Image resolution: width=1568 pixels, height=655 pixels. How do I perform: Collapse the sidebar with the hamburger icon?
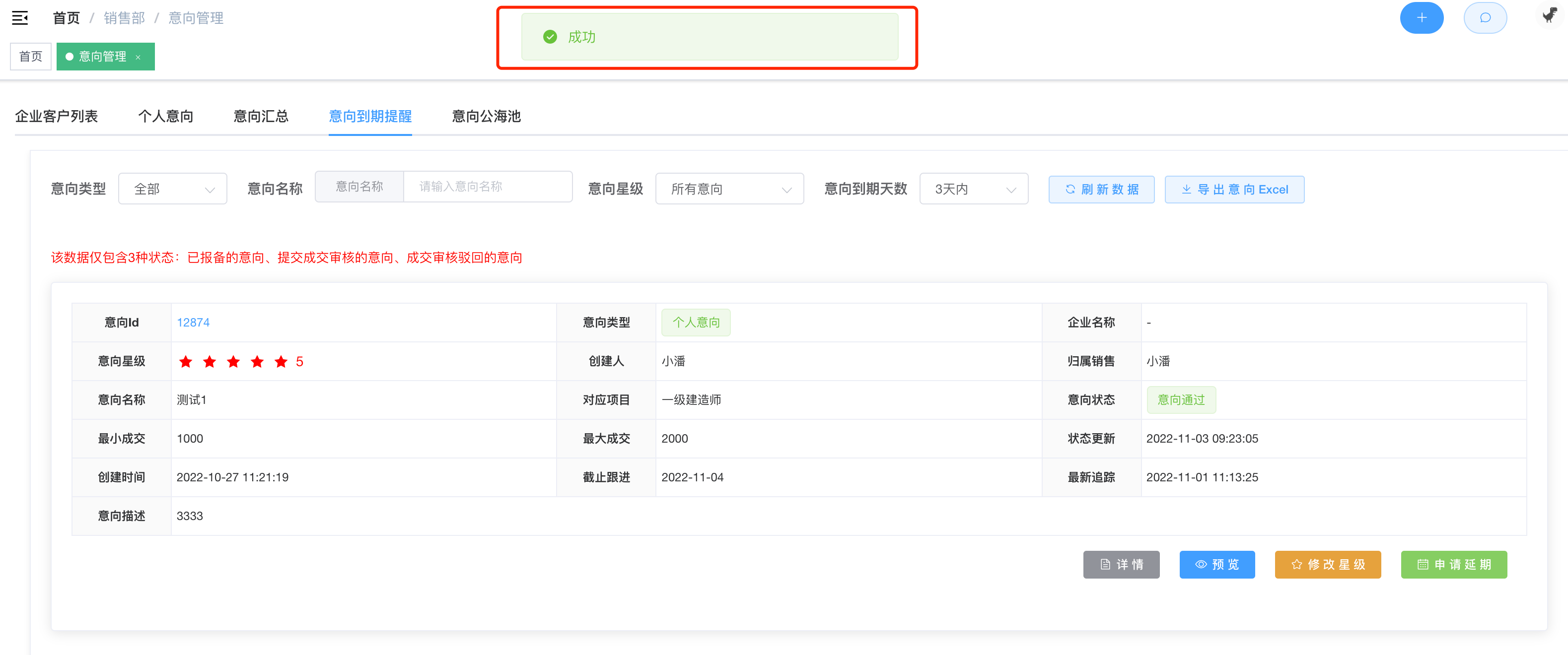pos(20,18)
